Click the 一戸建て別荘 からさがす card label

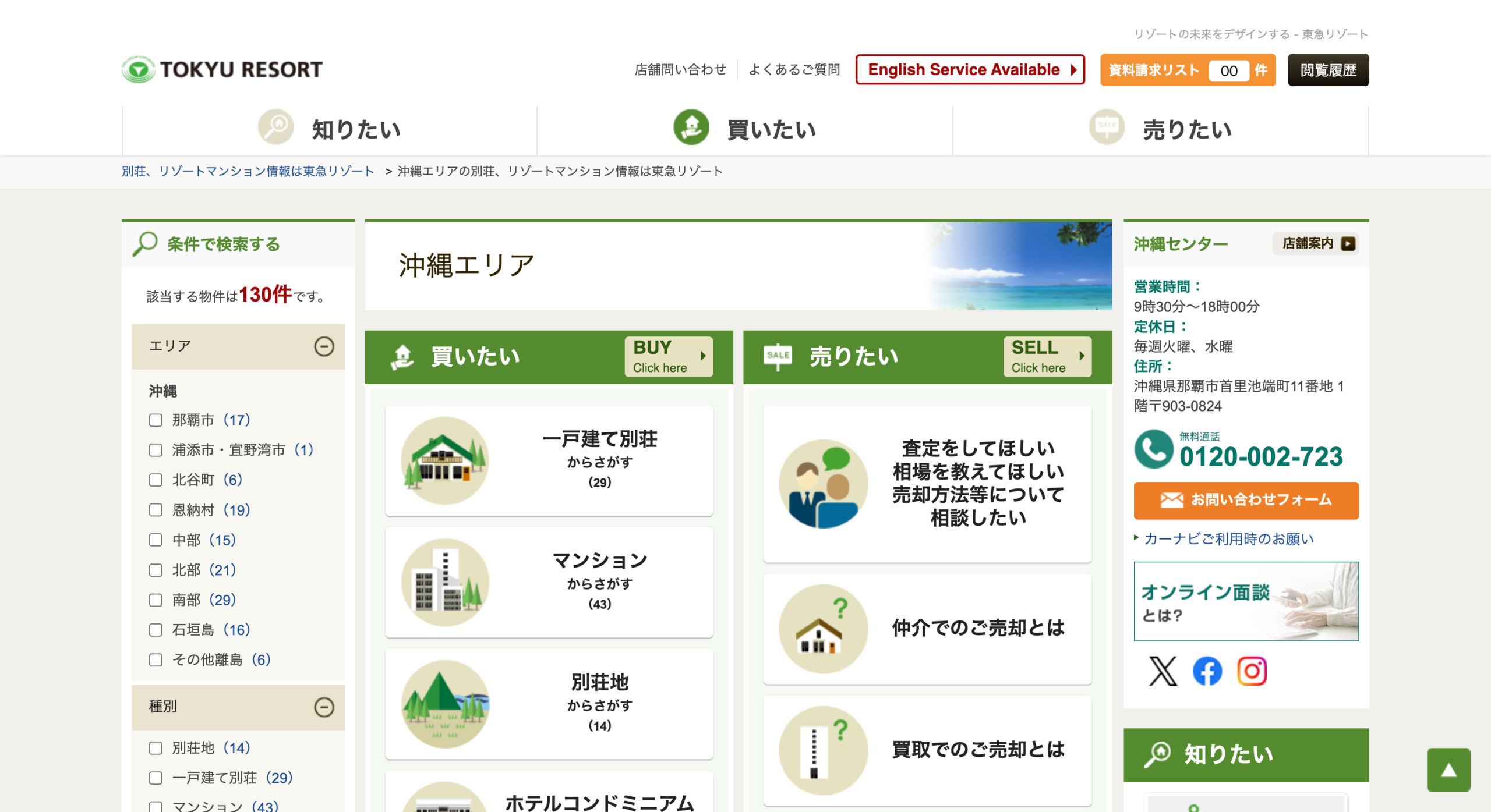click(599, 460)
